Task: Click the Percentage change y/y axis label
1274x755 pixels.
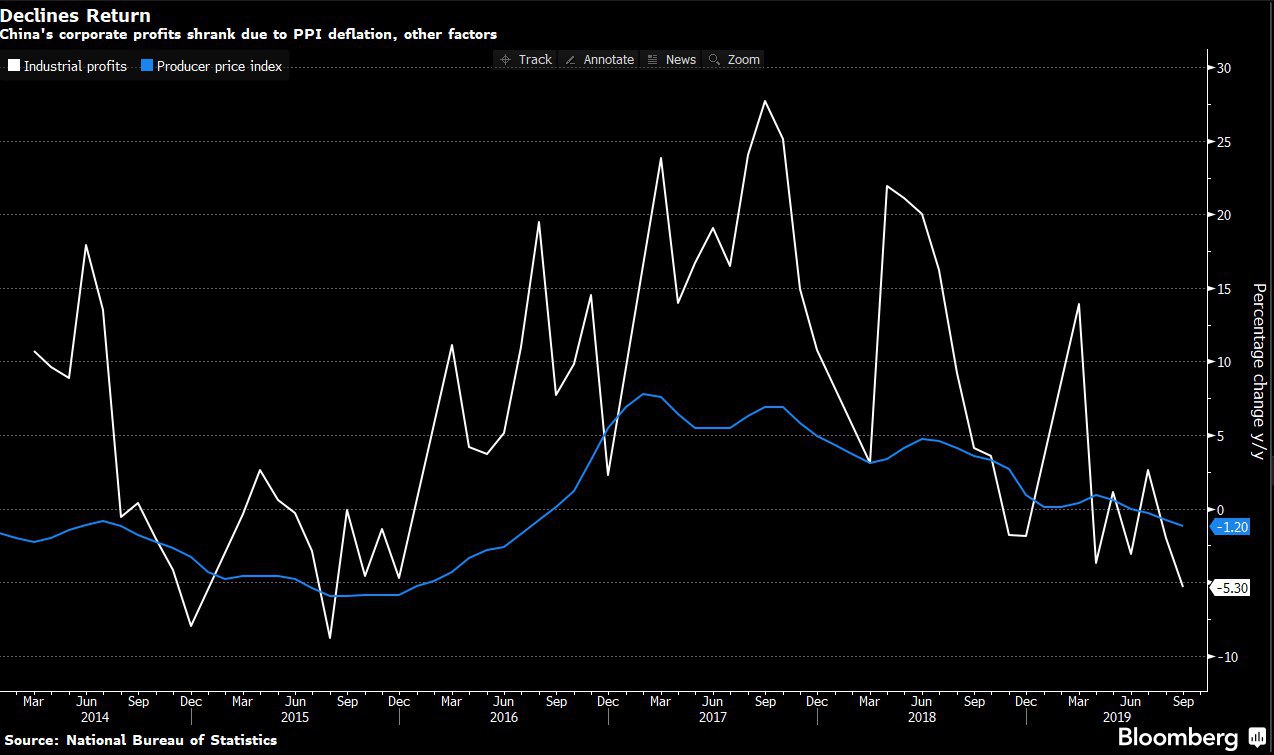Action: click(x=1258, y=372)
